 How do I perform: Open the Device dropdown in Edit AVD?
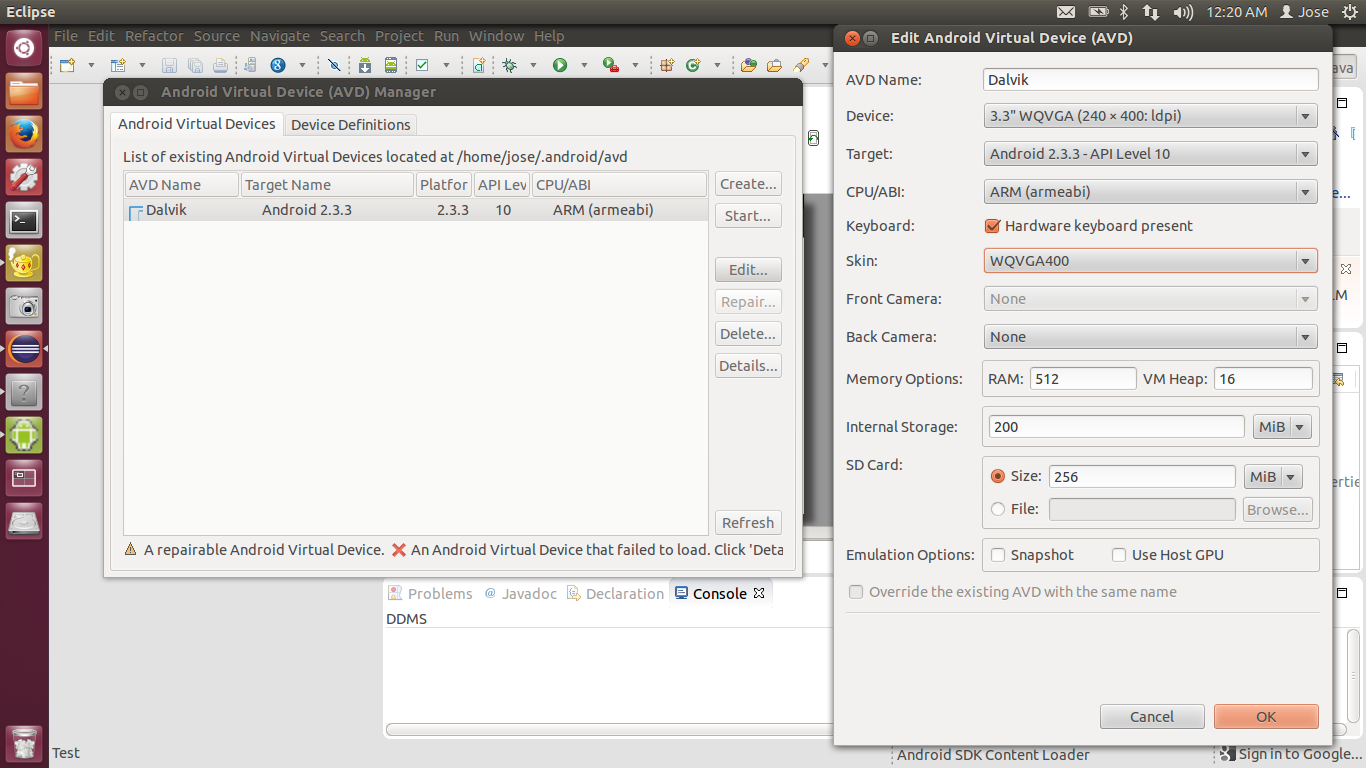point(1151,116)
